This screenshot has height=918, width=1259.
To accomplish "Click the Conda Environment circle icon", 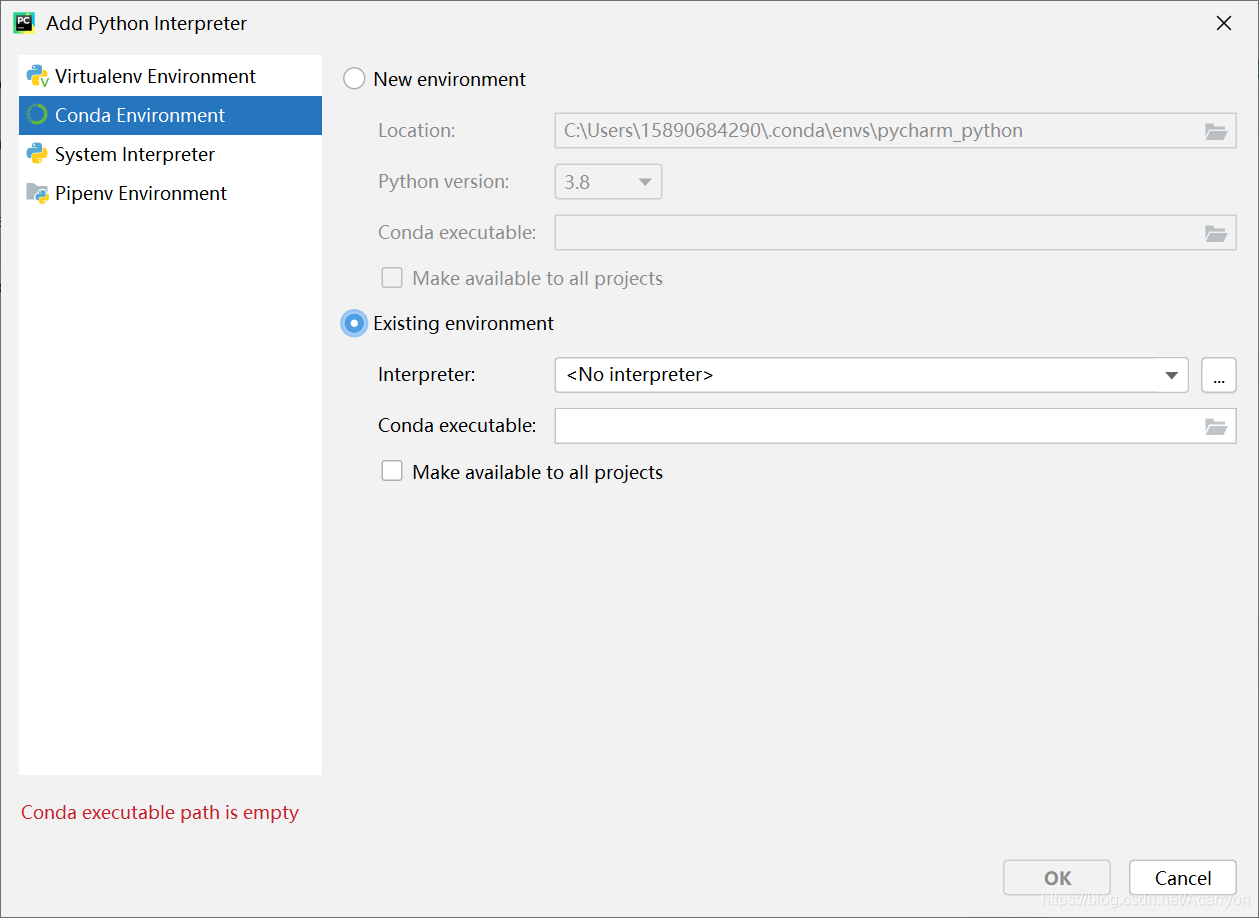I will [37, 115].
